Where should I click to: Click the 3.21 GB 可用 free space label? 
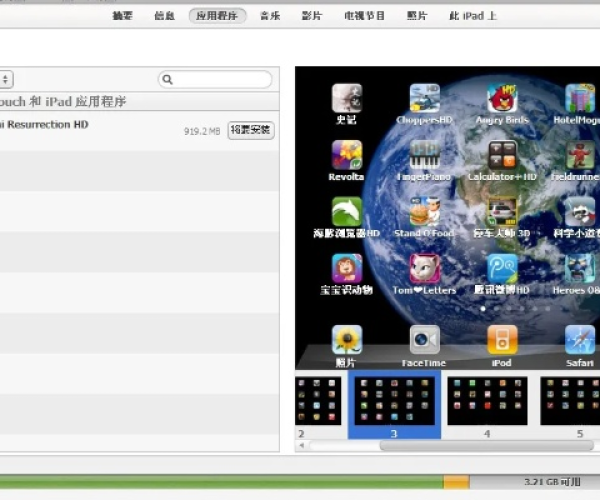point(552,482)
